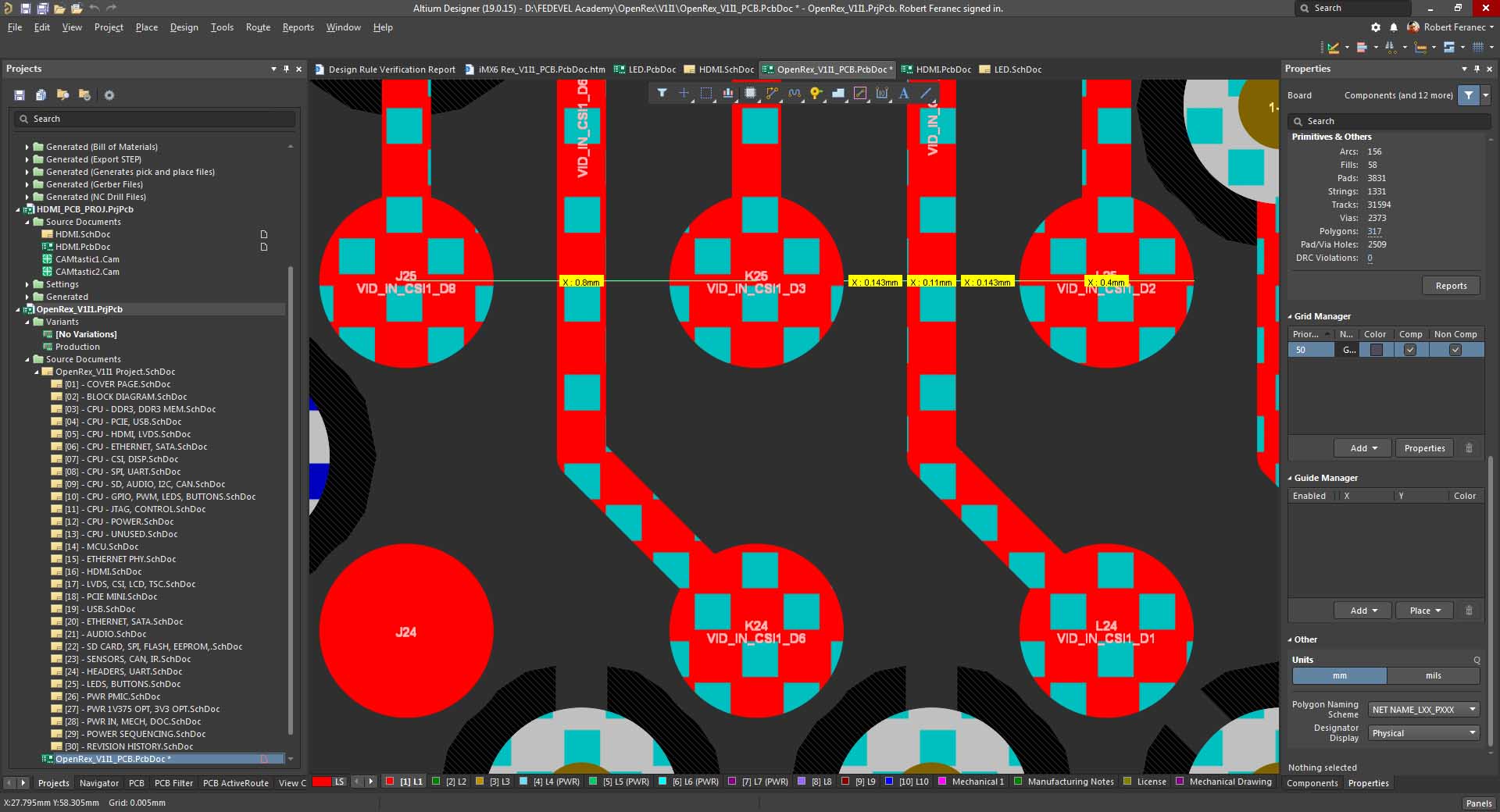This screenshot has height=812, width=1500.
Task: Click the selection filter funnel in active bar
Action: click(x=662, y=93)
